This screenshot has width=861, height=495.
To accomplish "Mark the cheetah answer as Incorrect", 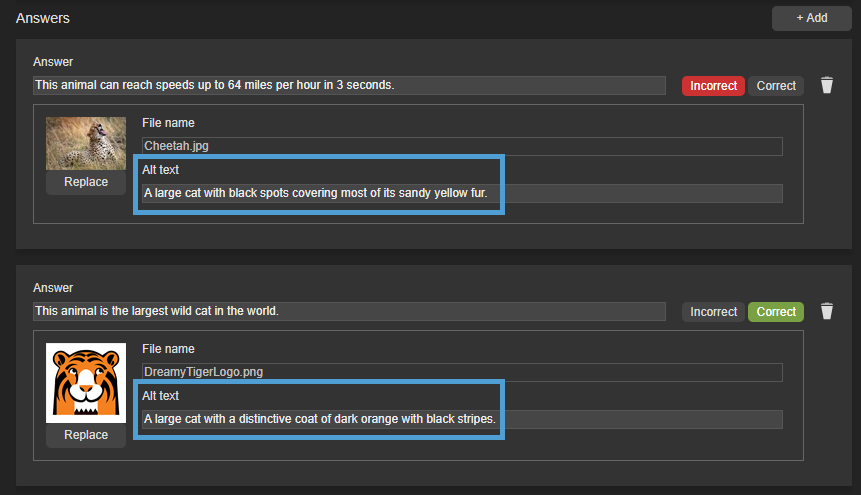I will 713,86.
